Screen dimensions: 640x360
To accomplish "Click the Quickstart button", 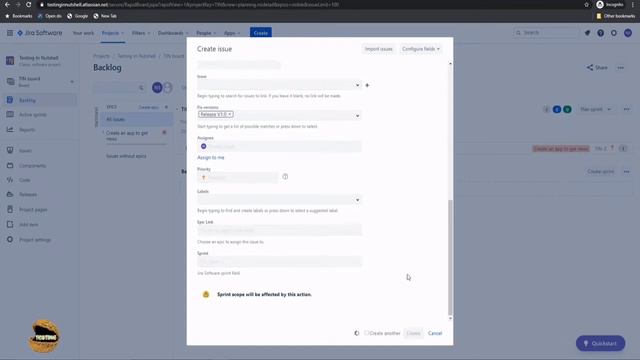I will click(600, 343).
